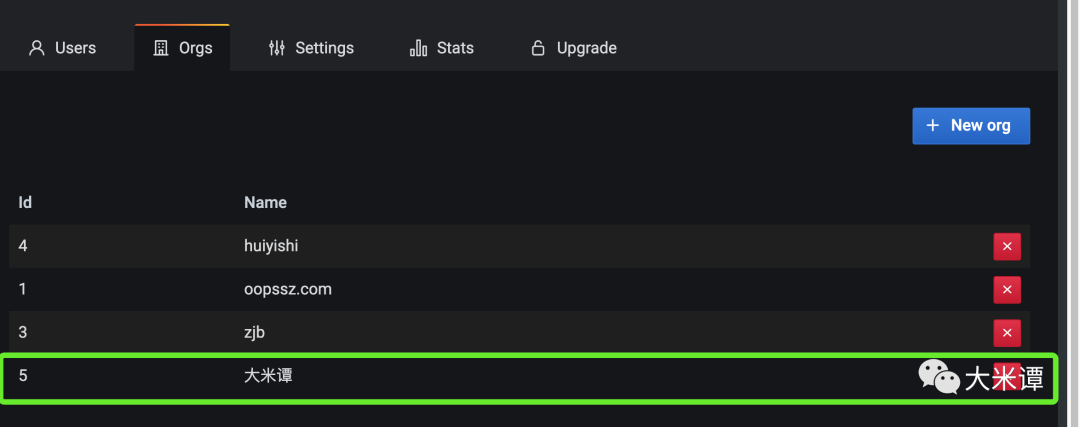The width and height of the screenshot is (1080, 427).
Task: Click the Stats bar chart icon
Action: pyautogui.click(x=419, y=48)
